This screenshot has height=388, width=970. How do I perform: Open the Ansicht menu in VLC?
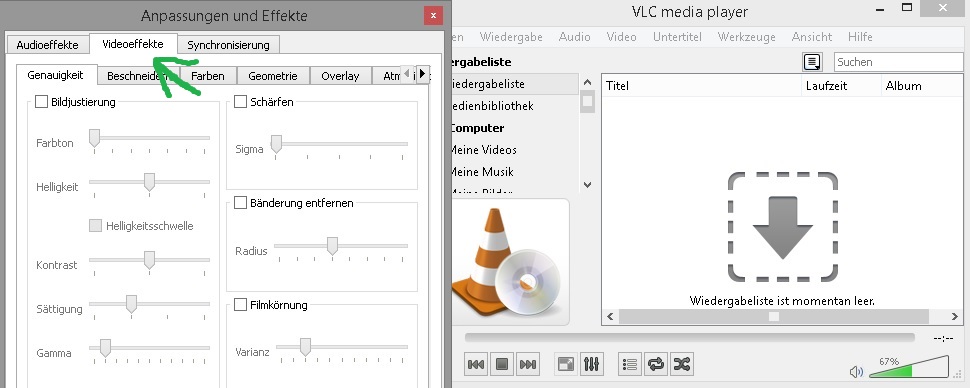click(812, 37)
